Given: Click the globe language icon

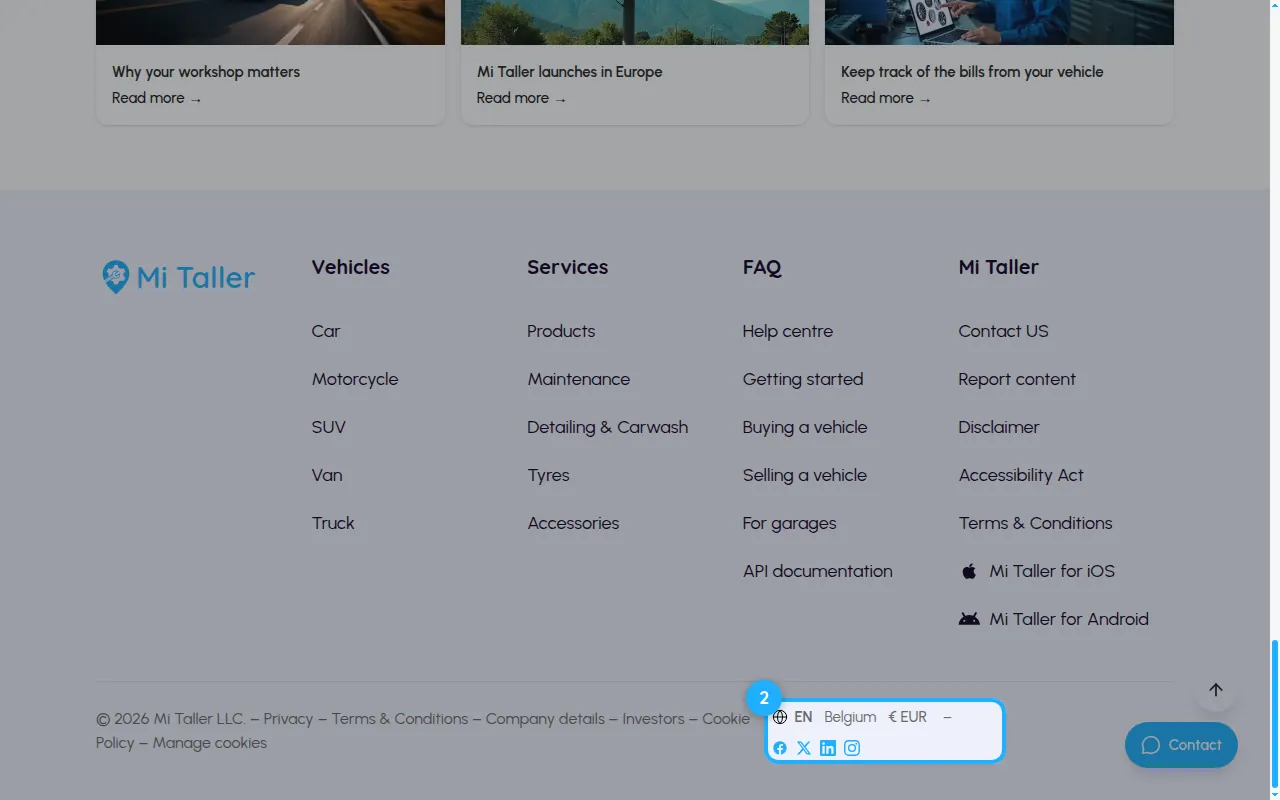Looking at the screenshot, I should point(780,717).
